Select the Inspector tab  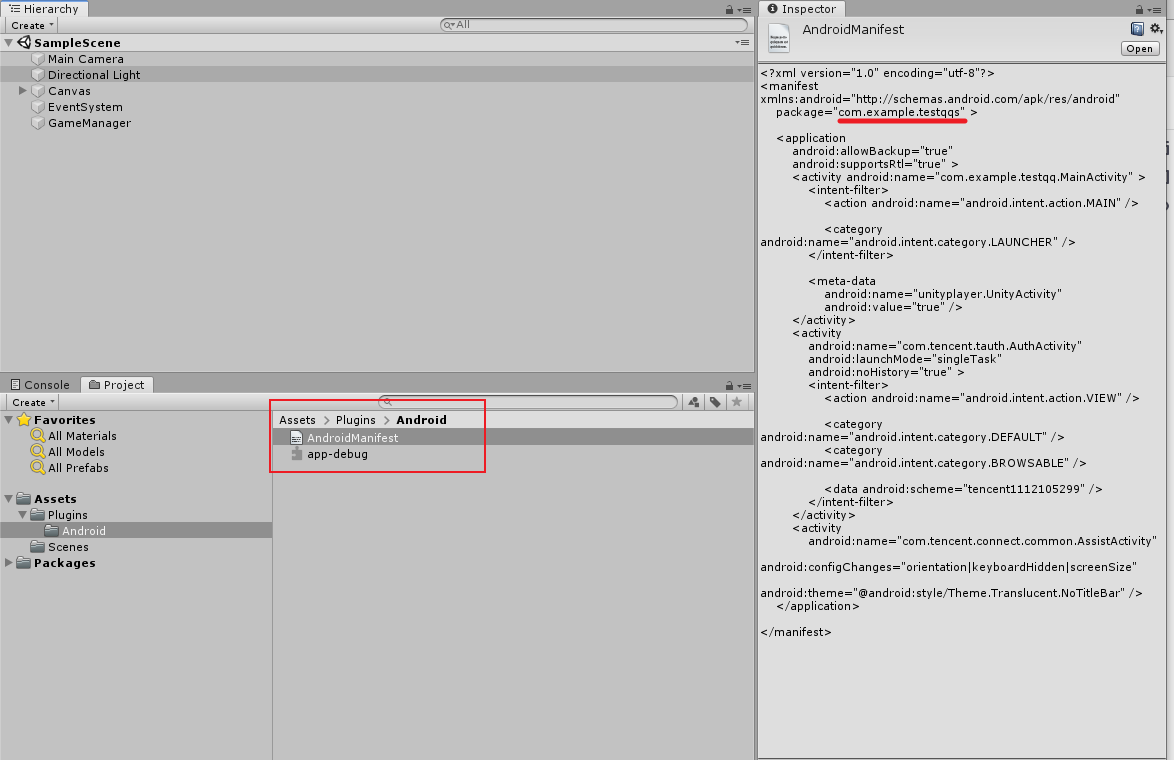pos(802,9)
